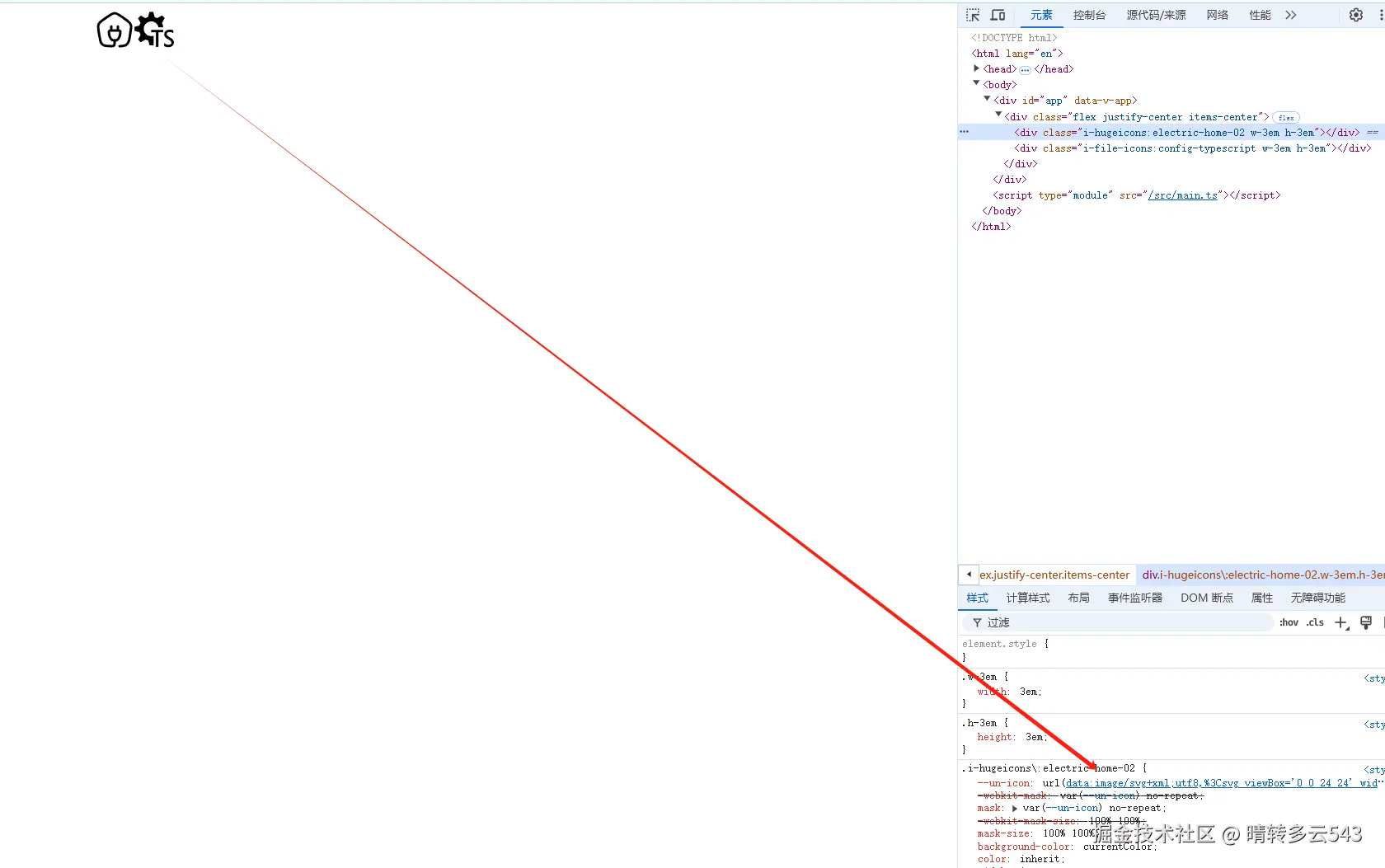1385x868 pixels.
Task: Open the 源代码/来源 (Sources) tab
Action: [1156, 15]
